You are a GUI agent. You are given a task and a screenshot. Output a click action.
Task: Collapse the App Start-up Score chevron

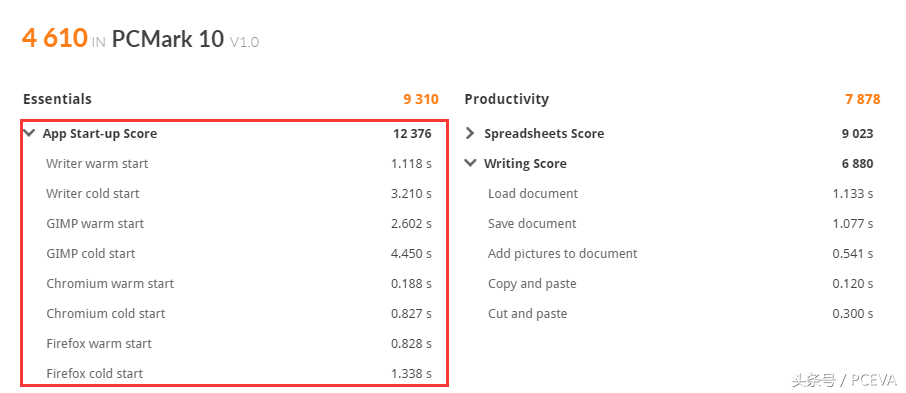pyautogui.click(x=29, y=134)
